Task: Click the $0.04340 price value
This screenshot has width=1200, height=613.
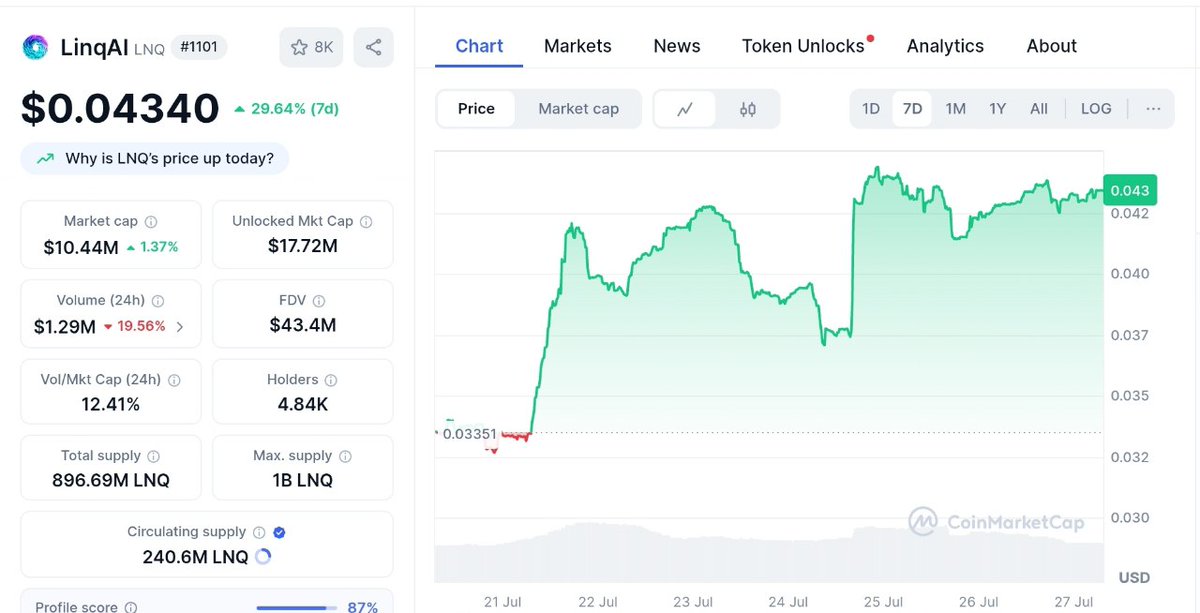Action: point(120,108)
